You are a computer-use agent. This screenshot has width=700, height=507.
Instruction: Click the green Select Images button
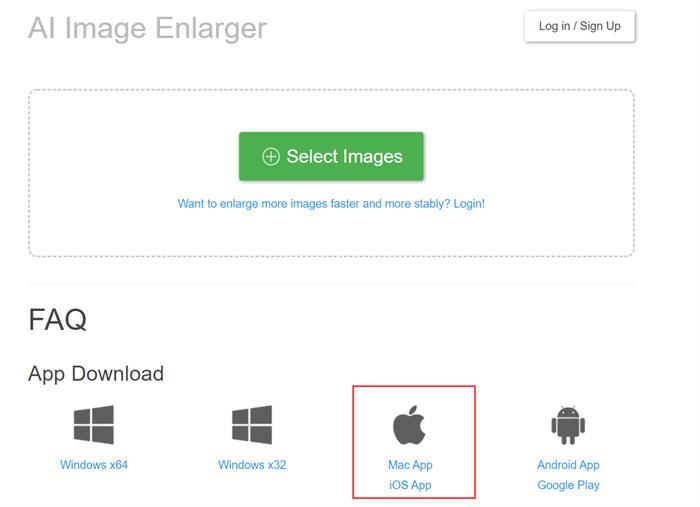331,156
